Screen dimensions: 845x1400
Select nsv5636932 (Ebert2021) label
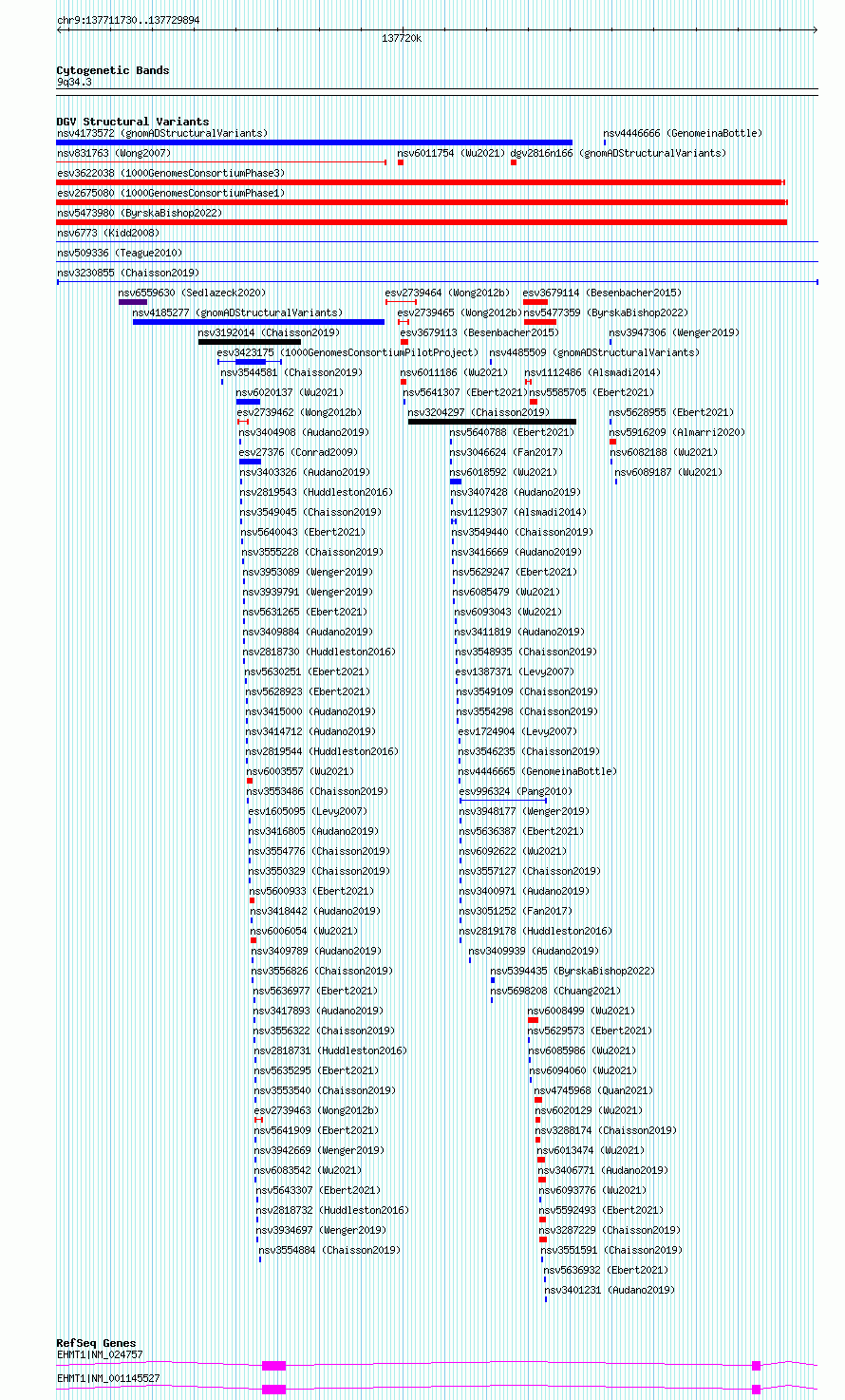pyautogui.click(x=606, y=1271)
